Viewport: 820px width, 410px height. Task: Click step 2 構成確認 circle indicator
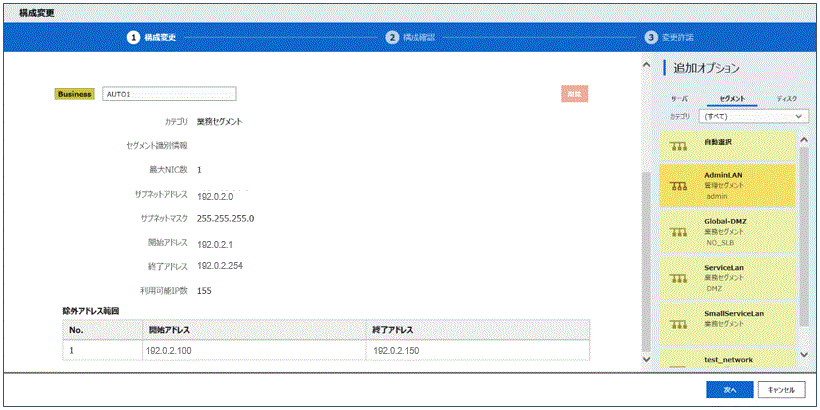pyautogui.click(x=392, y=37)
